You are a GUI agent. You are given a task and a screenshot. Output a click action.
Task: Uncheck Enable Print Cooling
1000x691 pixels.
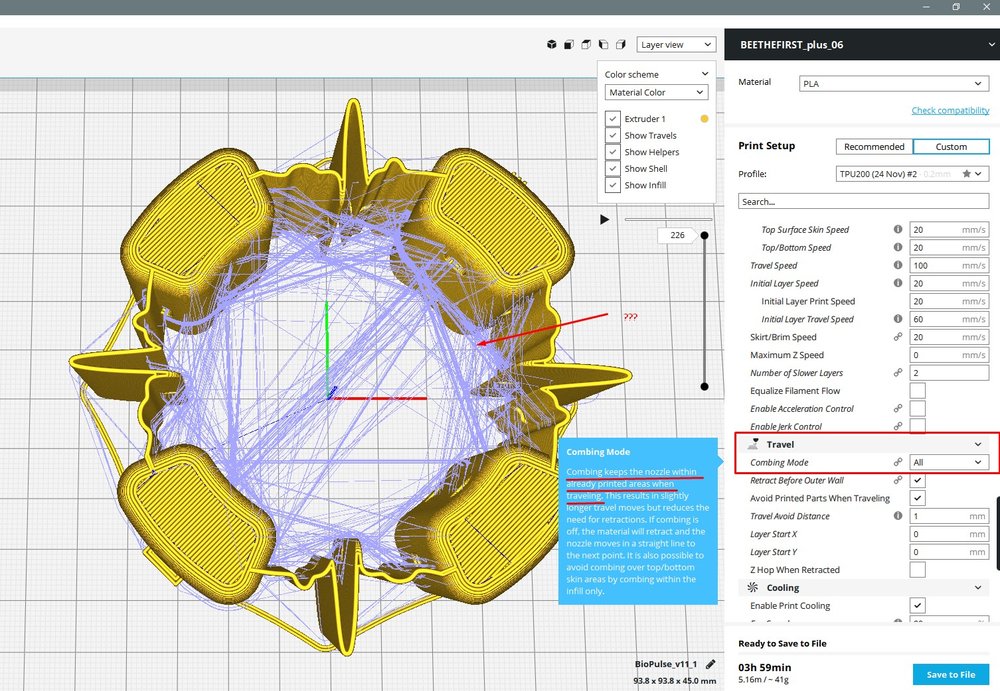coord(917,606)
